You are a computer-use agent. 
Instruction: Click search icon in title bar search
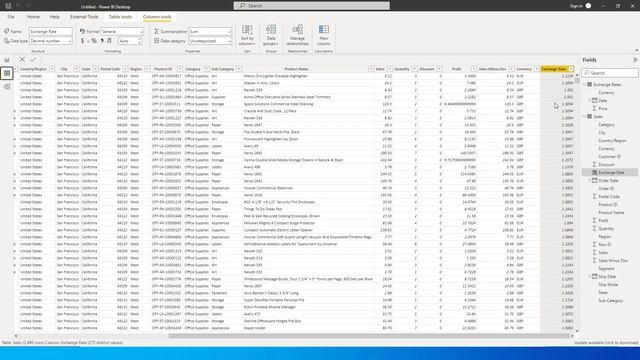(x=242, y=6)
